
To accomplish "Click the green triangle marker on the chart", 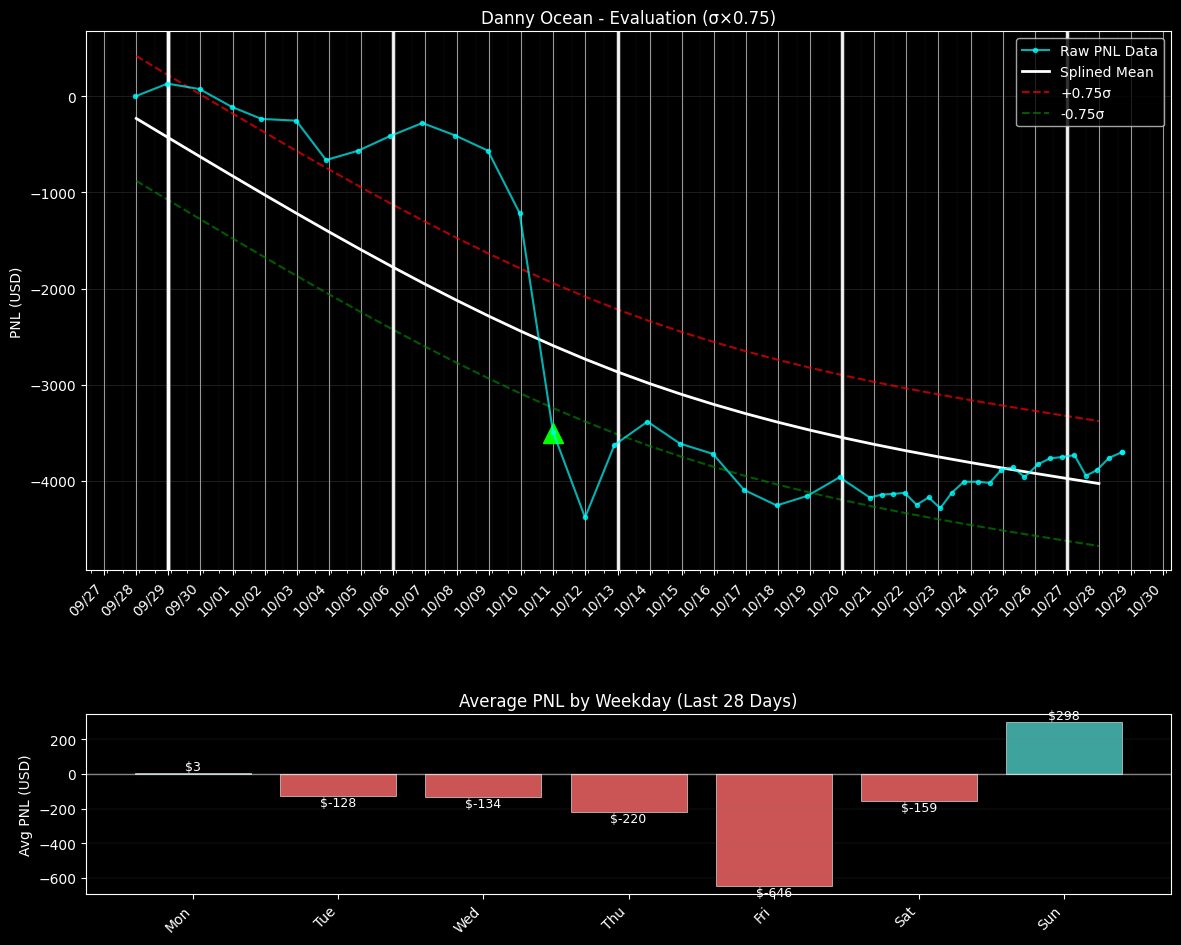I will (553, 434).
